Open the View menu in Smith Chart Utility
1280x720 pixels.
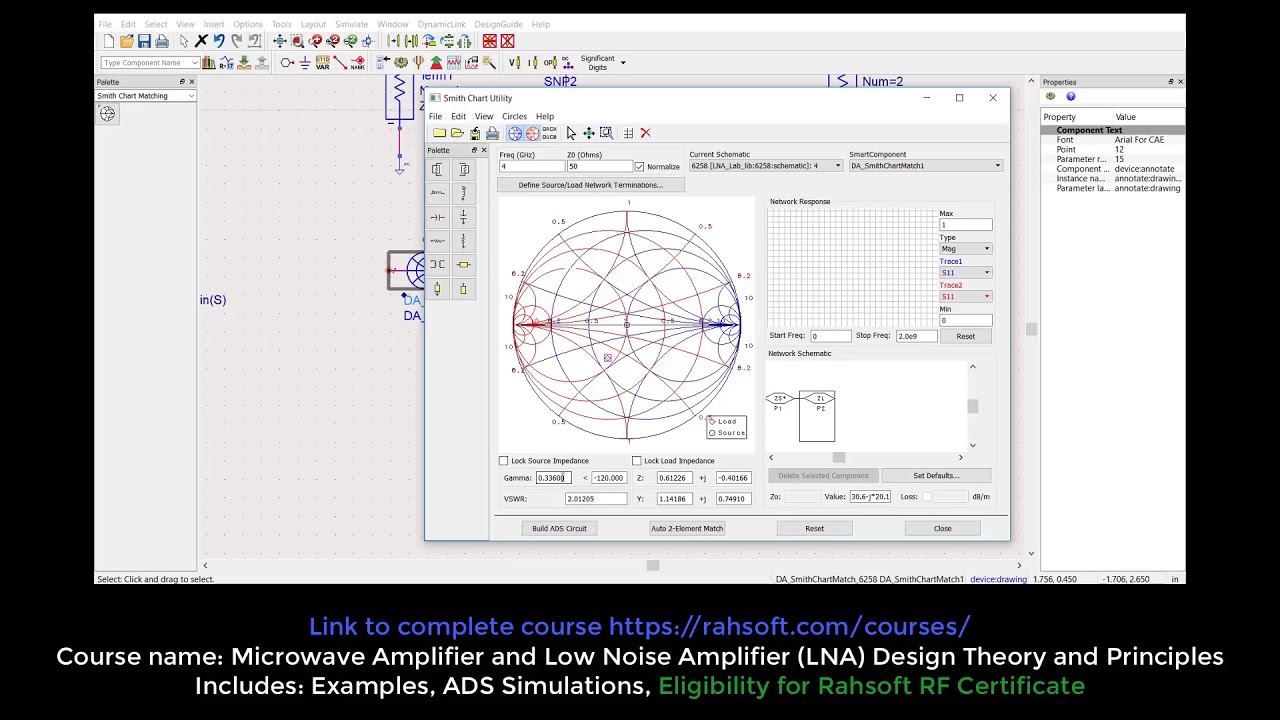pos(484,117)
